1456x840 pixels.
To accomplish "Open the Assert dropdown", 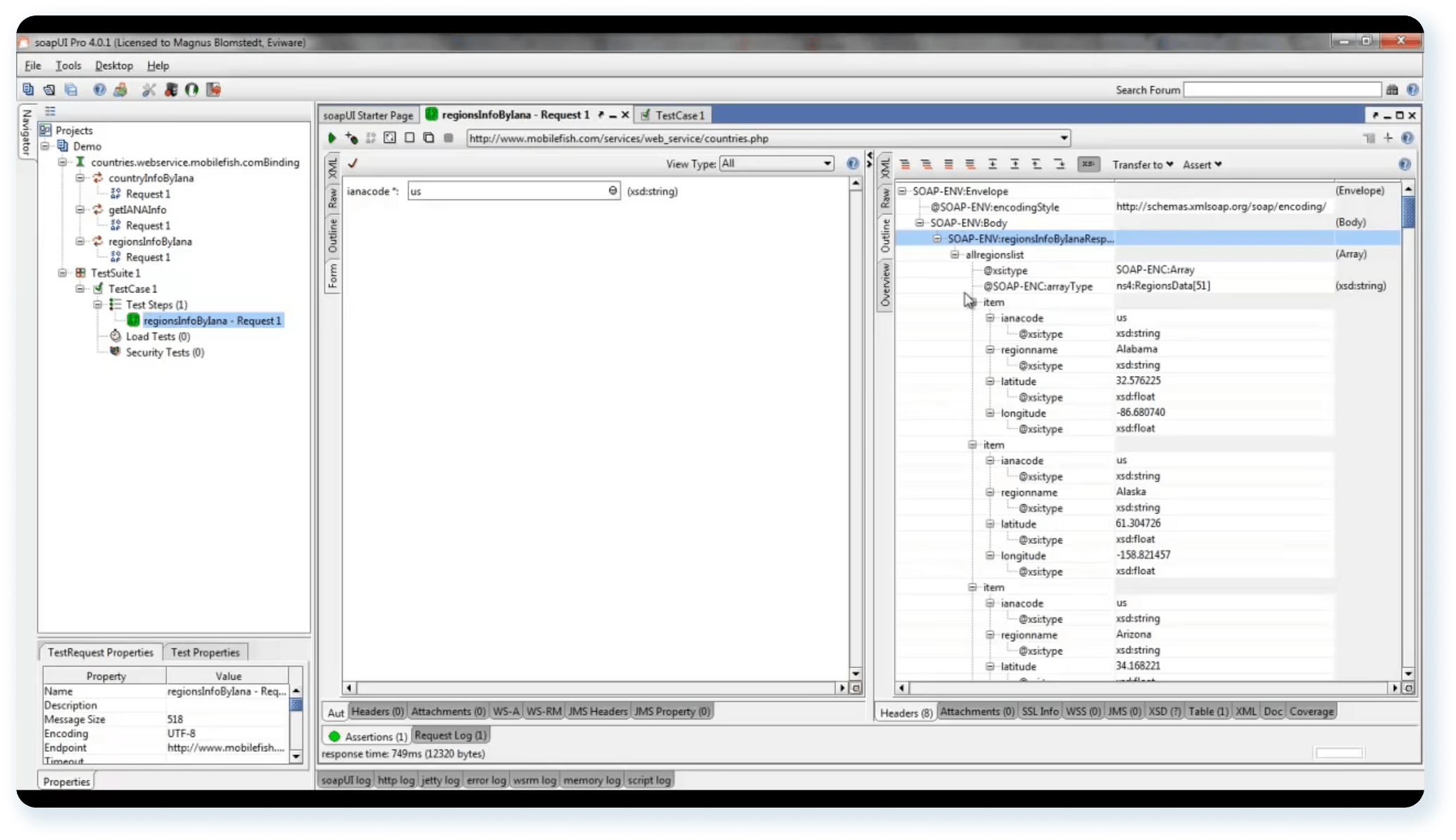I will click(x=1202, y=164).
